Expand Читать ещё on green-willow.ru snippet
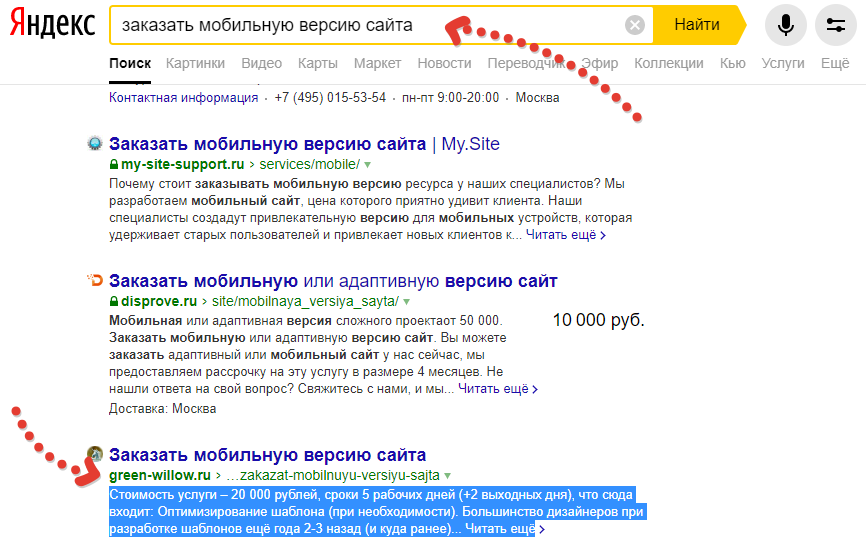 [505, 529]
